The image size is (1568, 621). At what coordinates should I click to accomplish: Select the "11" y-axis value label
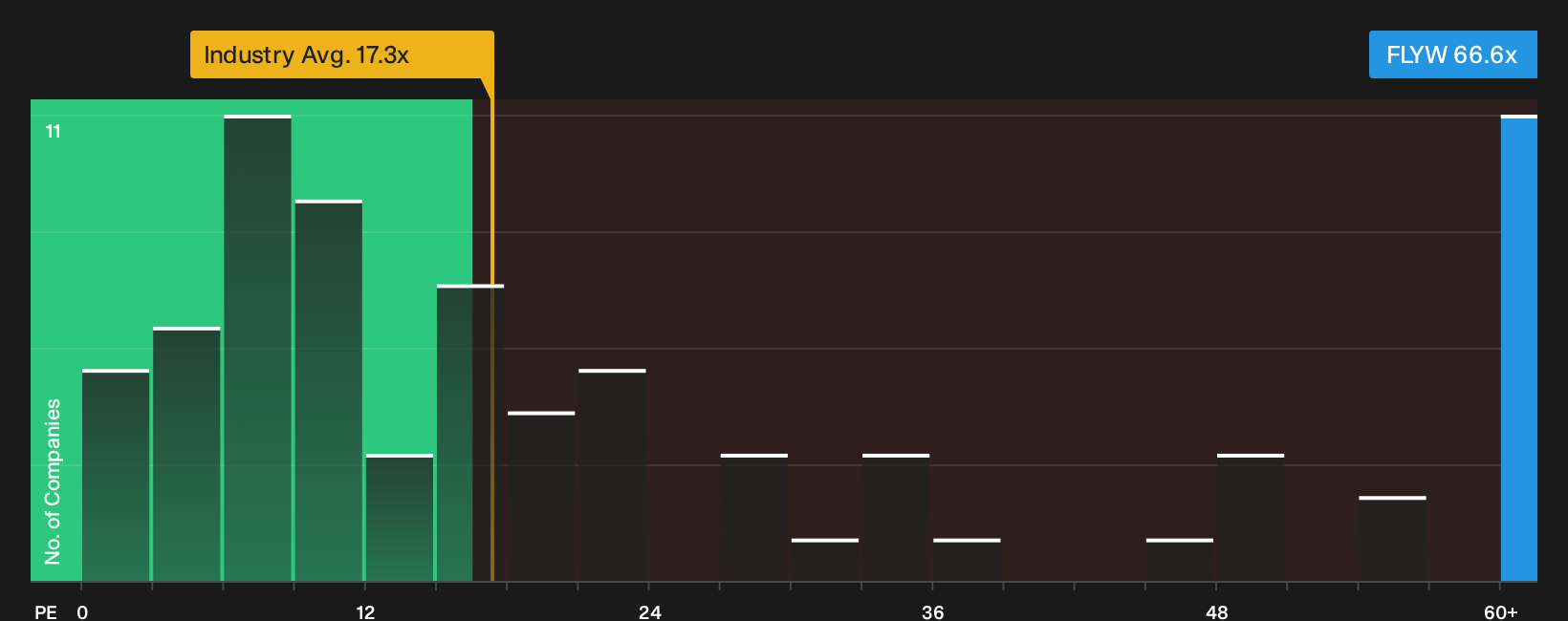coord(54,131)
